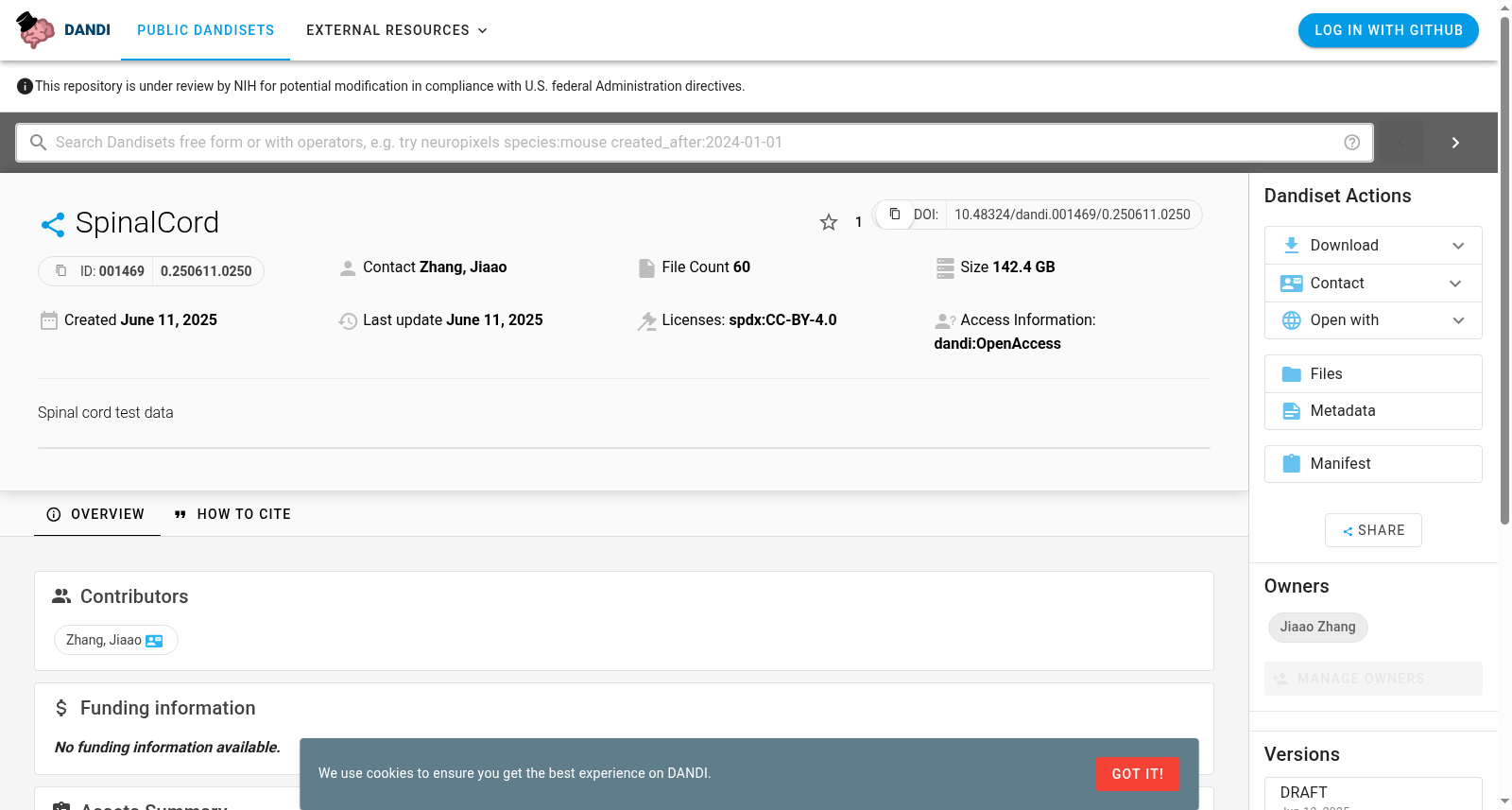Click the share icon beside SpinalCord title
This screenshot has height=810, width=1512.
(53, 224)
